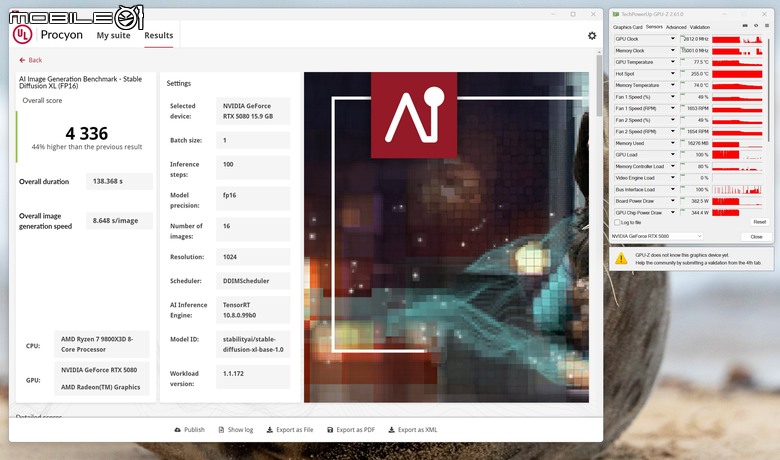Click the GPU-Z title bar app icon

click(616, 14)
